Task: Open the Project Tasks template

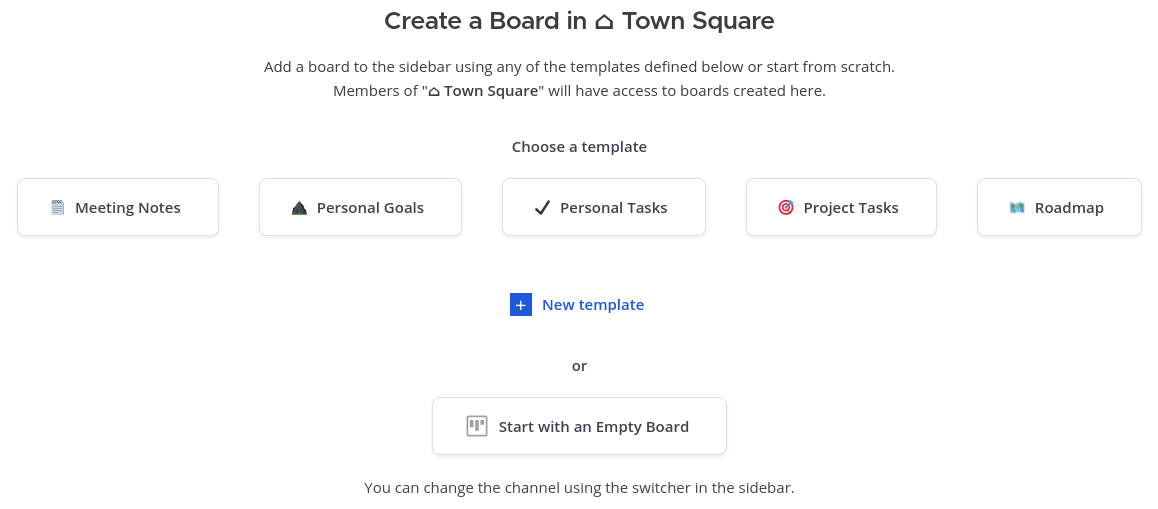Action: coord(841,207)
